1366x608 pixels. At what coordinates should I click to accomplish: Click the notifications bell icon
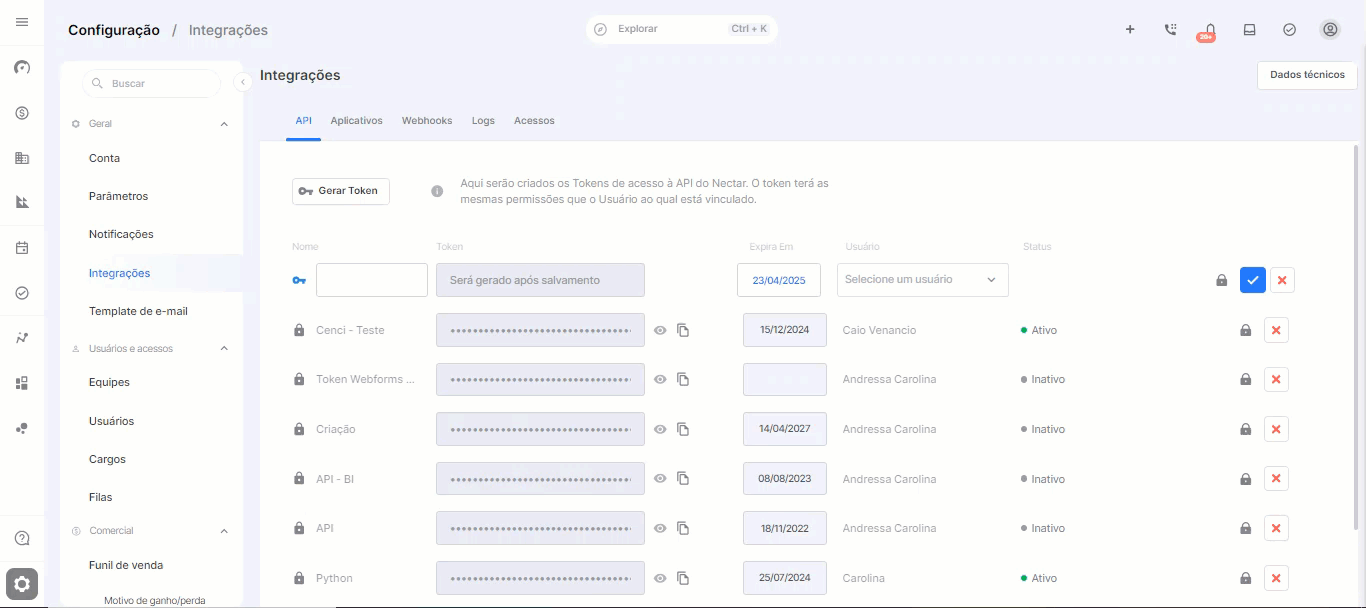coord(1210,30)
